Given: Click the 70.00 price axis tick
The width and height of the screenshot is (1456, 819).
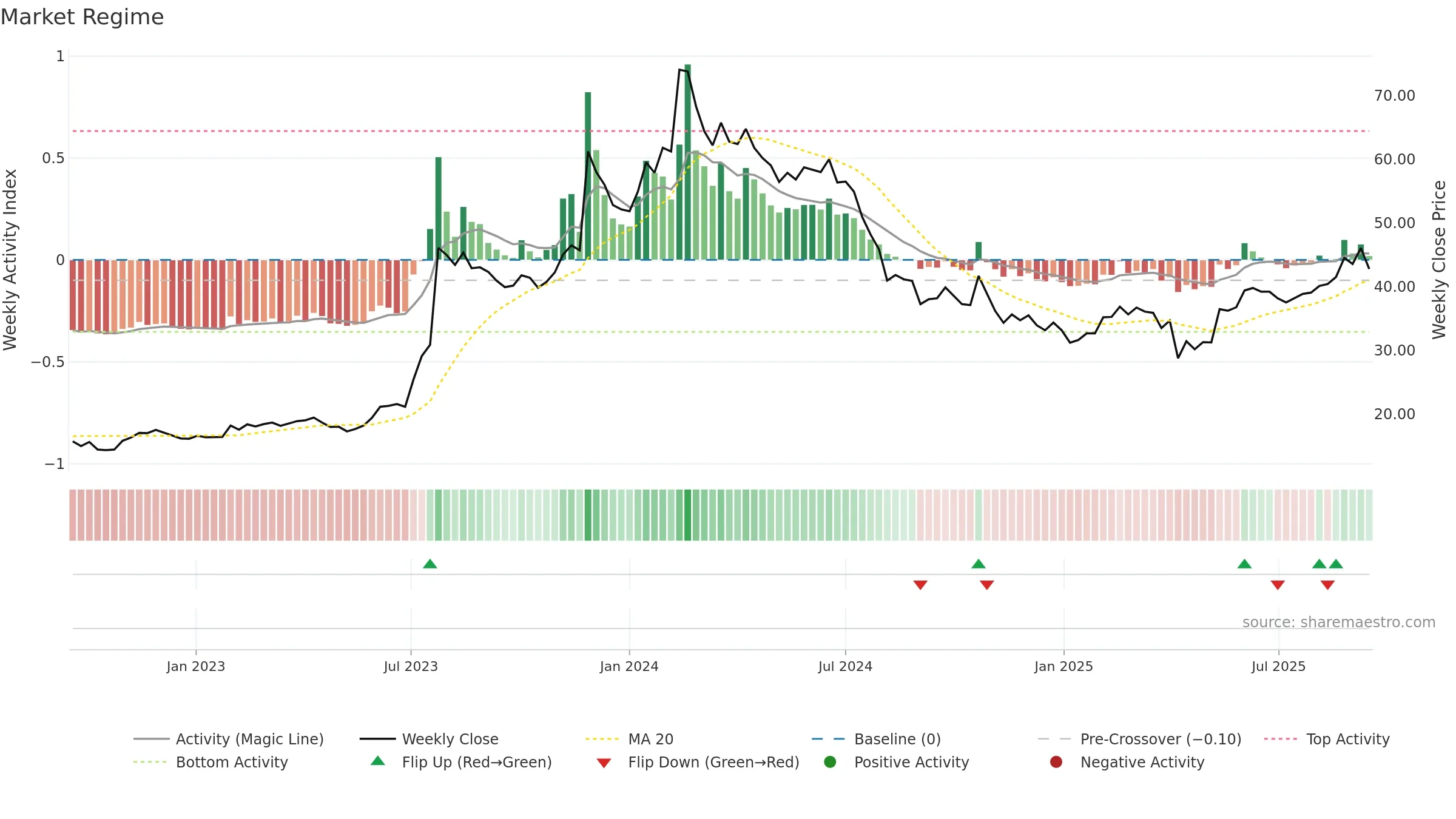Looking at the screenshot, I should pos(1395,95).
